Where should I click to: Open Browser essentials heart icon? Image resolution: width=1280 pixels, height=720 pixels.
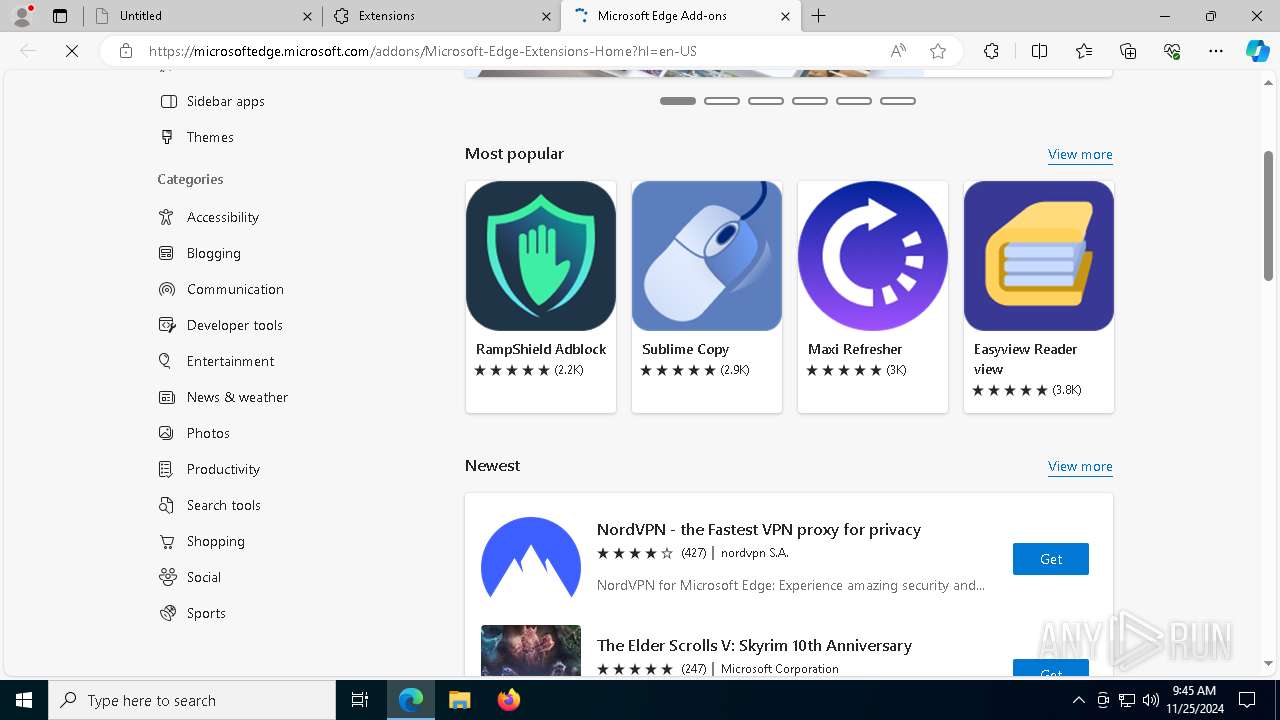tap(1172, 51)
